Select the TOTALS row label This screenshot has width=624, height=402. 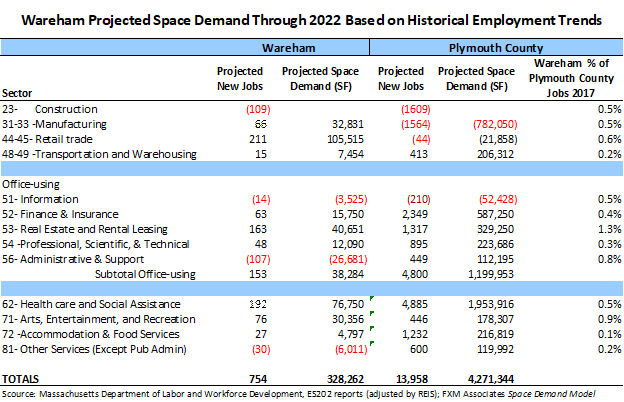click(20, 379)
